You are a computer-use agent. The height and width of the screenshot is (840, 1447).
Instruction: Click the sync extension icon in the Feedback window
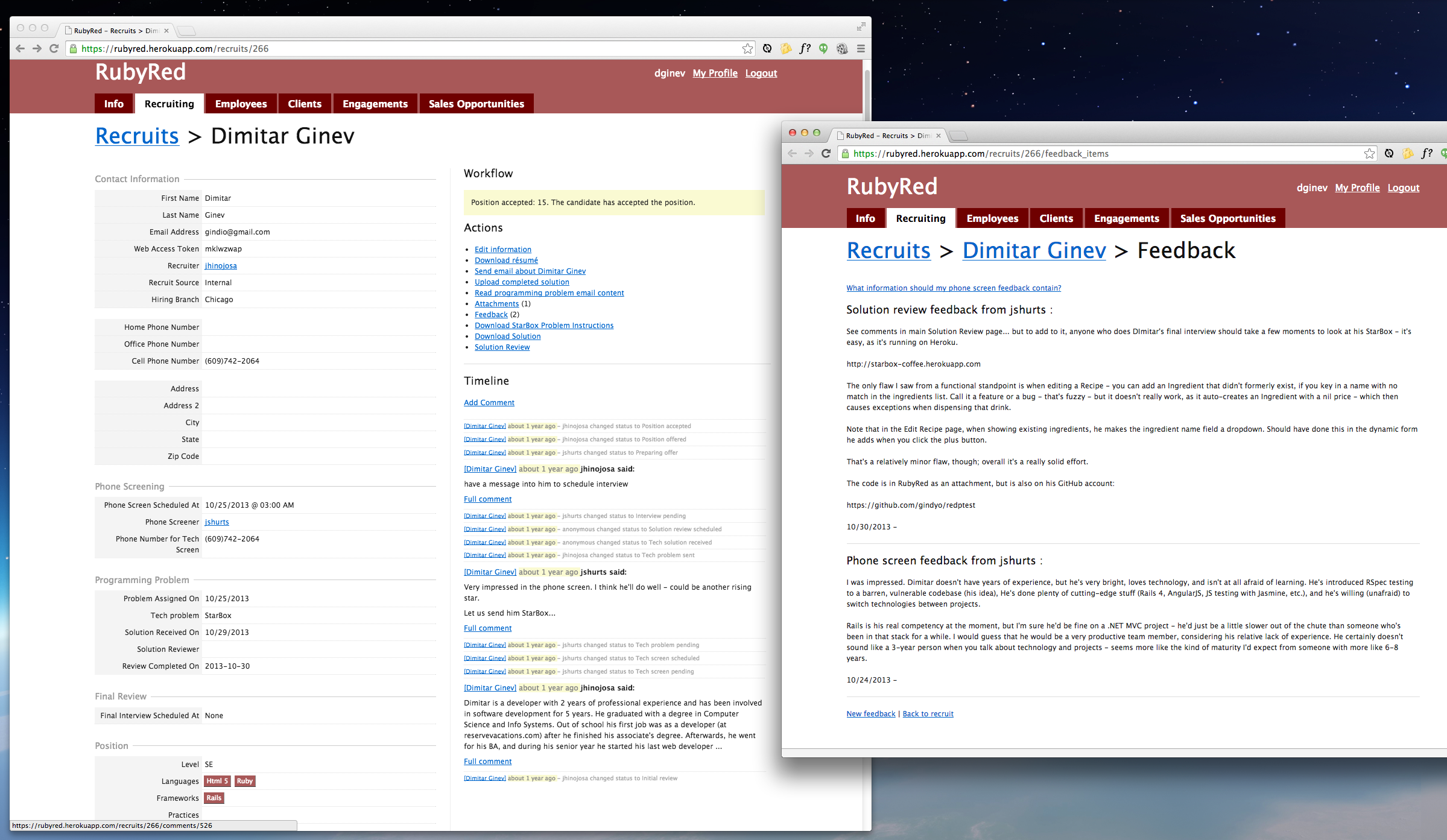(1389, 154)
